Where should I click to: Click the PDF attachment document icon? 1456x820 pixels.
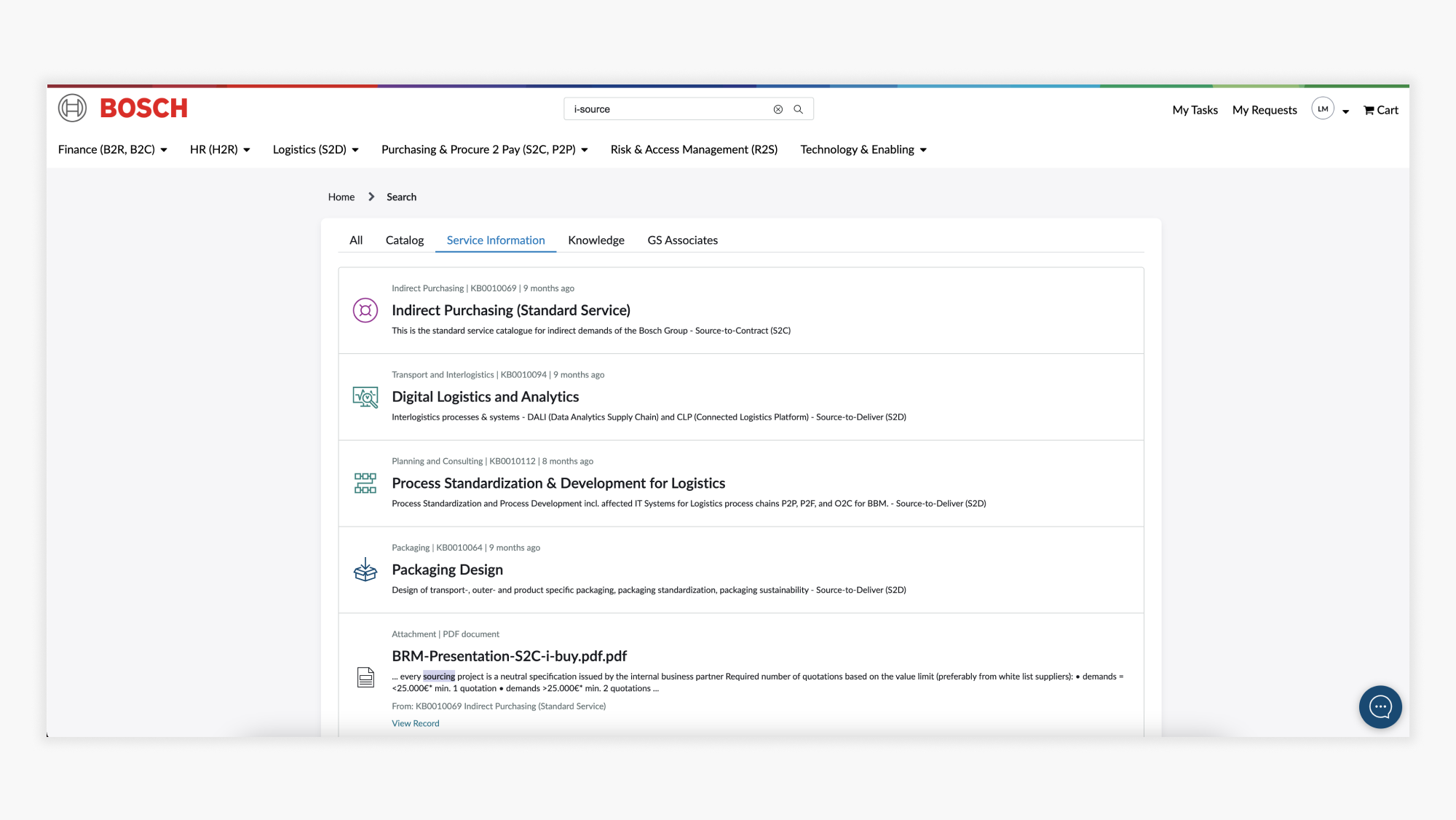click(x=365, y=677)
